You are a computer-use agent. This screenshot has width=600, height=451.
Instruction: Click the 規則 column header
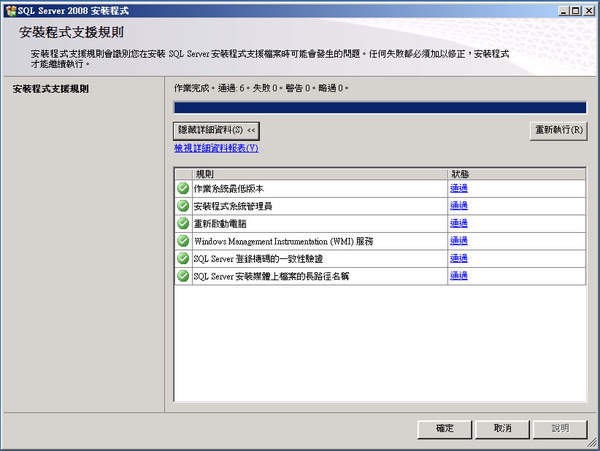point(320,174)
